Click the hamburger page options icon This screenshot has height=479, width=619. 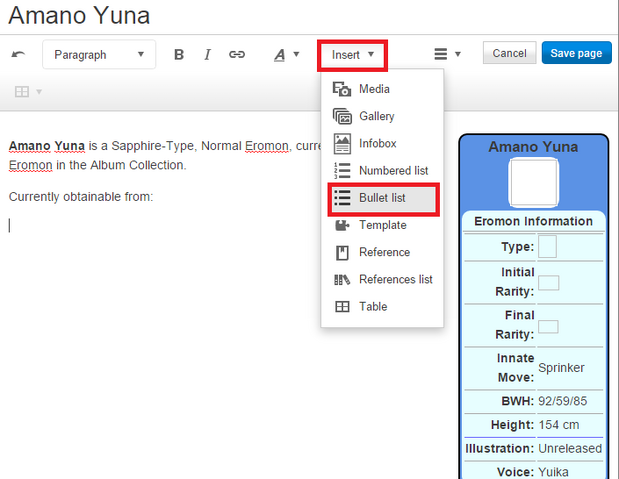point(441,54)
